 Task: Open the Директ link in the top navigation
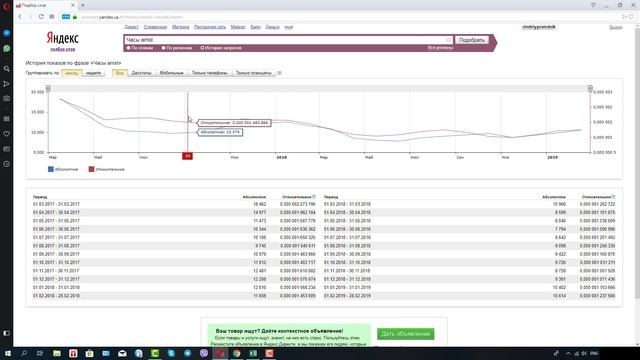(x=131, y=27)
